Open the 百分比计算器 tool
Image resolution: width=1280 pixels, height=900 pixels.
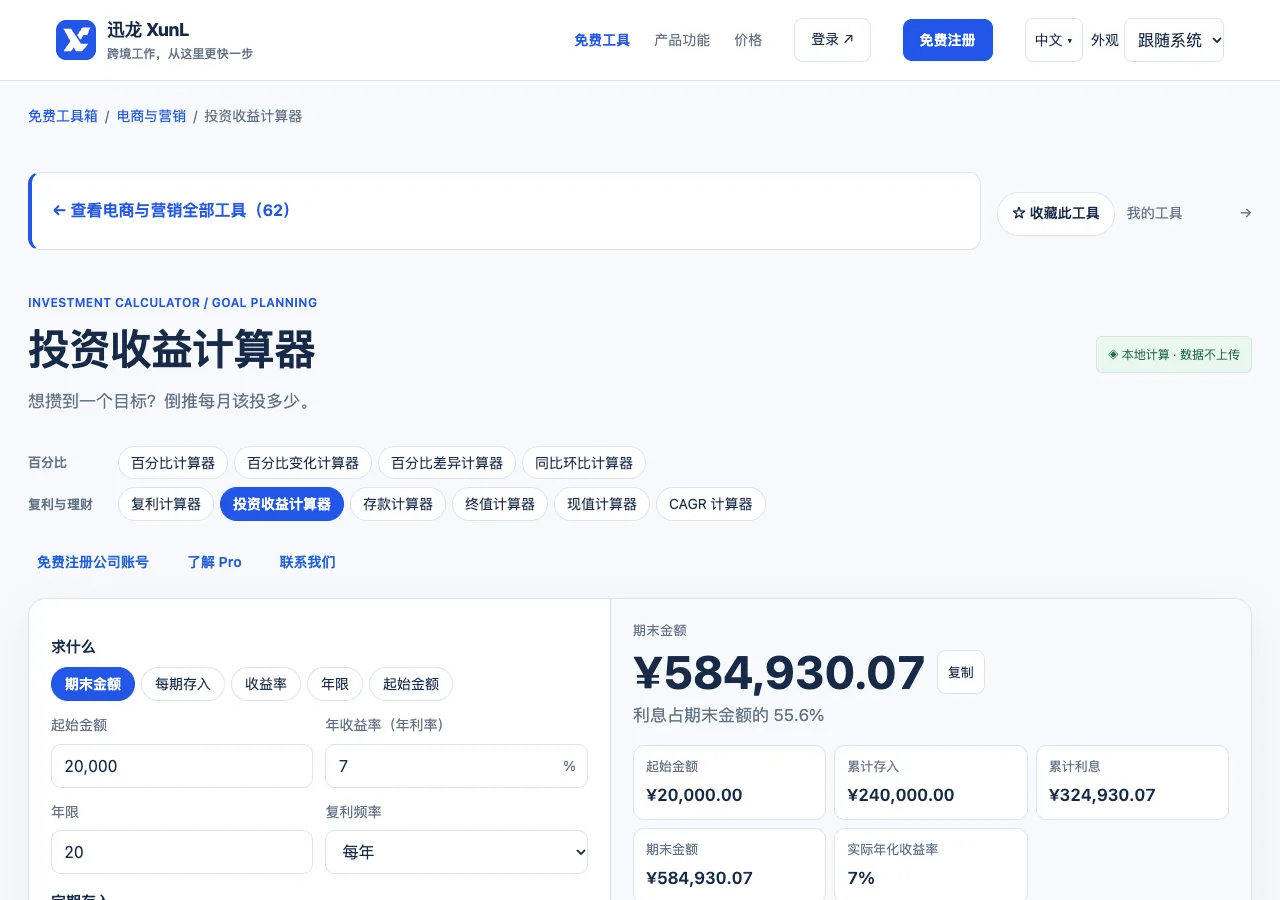pyautogui.click(x=173, y=463)
